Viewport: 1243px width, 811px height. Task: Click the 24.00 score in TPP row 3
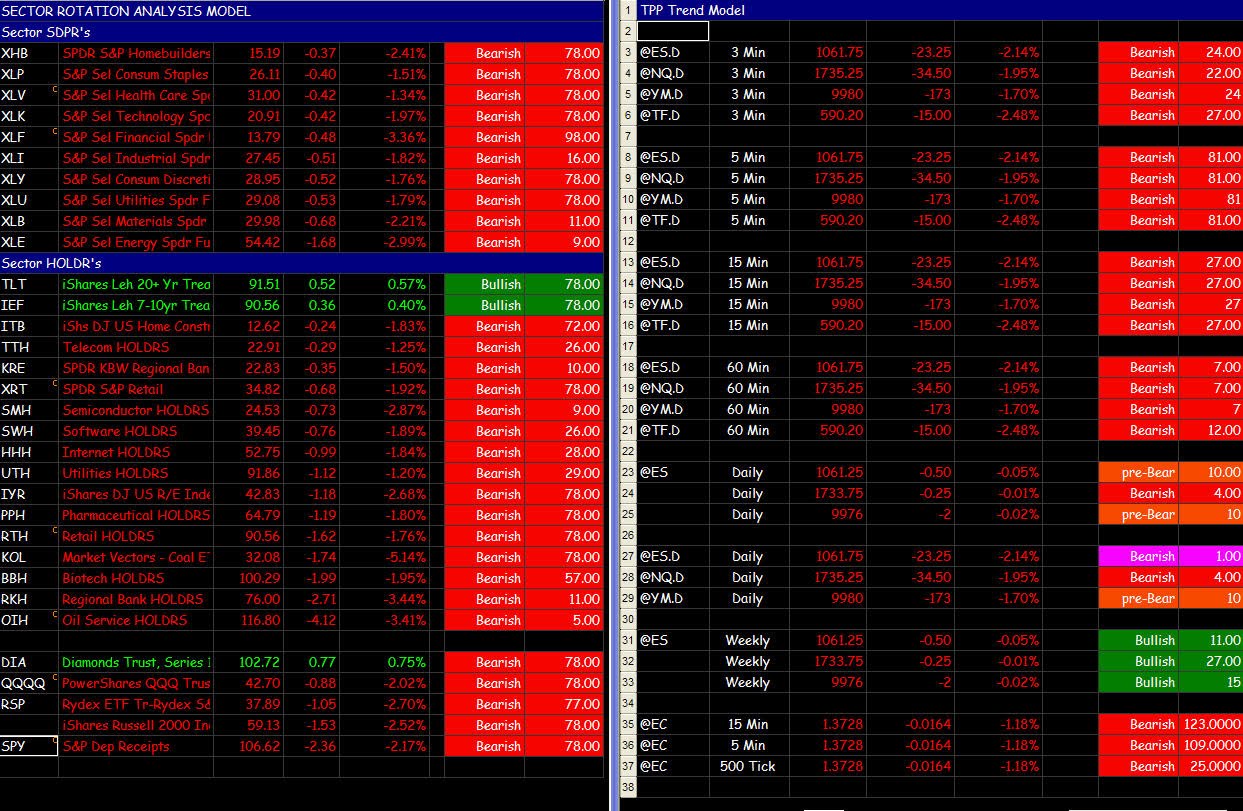(x=1211, y=52)
